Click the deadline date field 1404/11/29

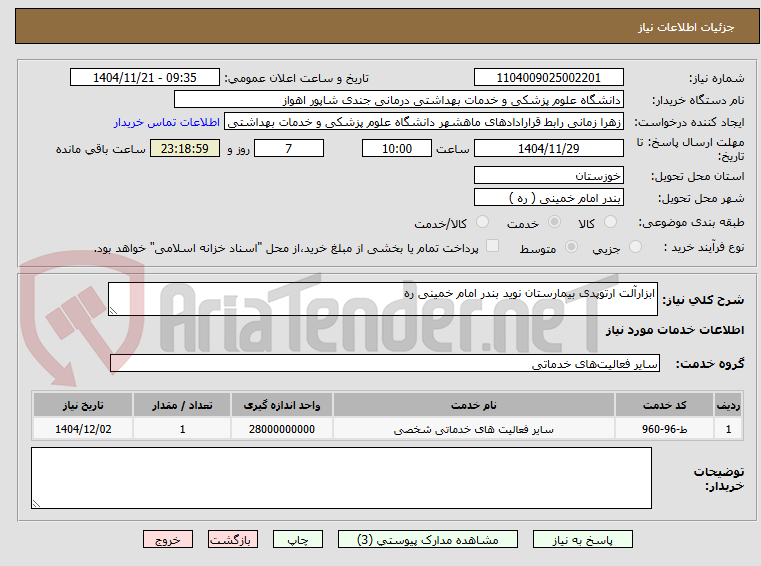[x=548, y=148]
